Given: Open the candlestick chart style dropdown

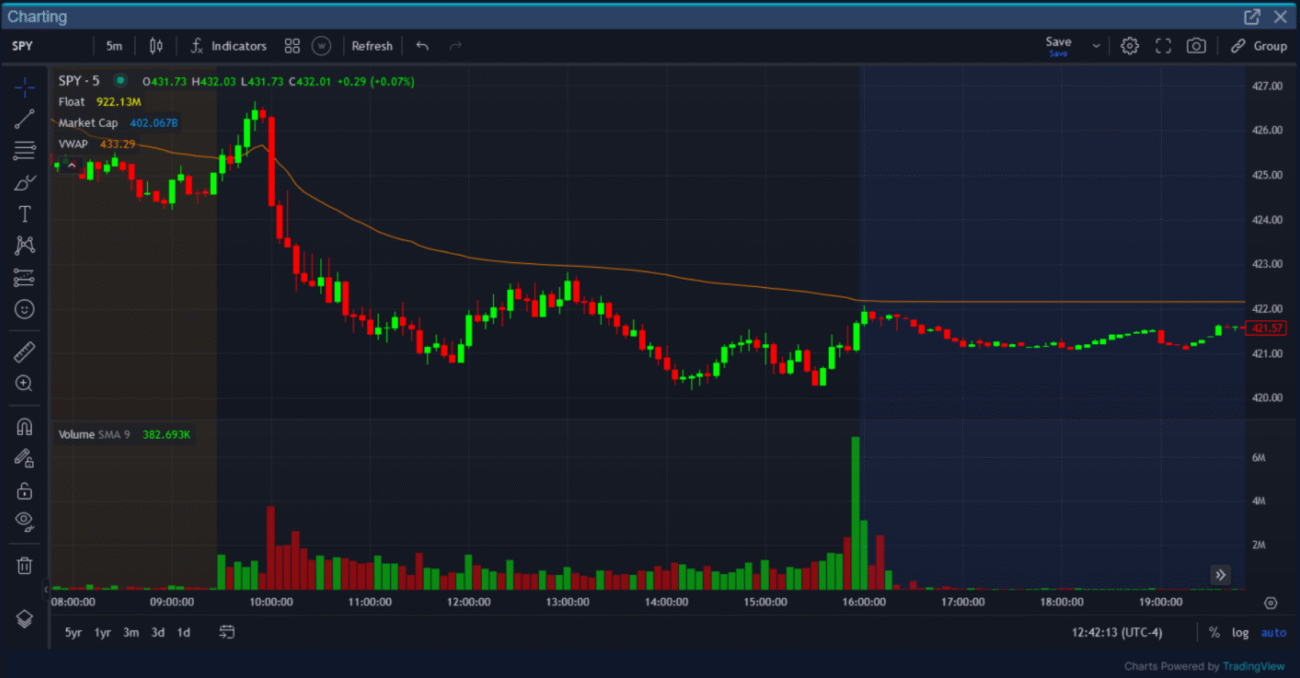Looking at the screenshot, I should [156, 46].
